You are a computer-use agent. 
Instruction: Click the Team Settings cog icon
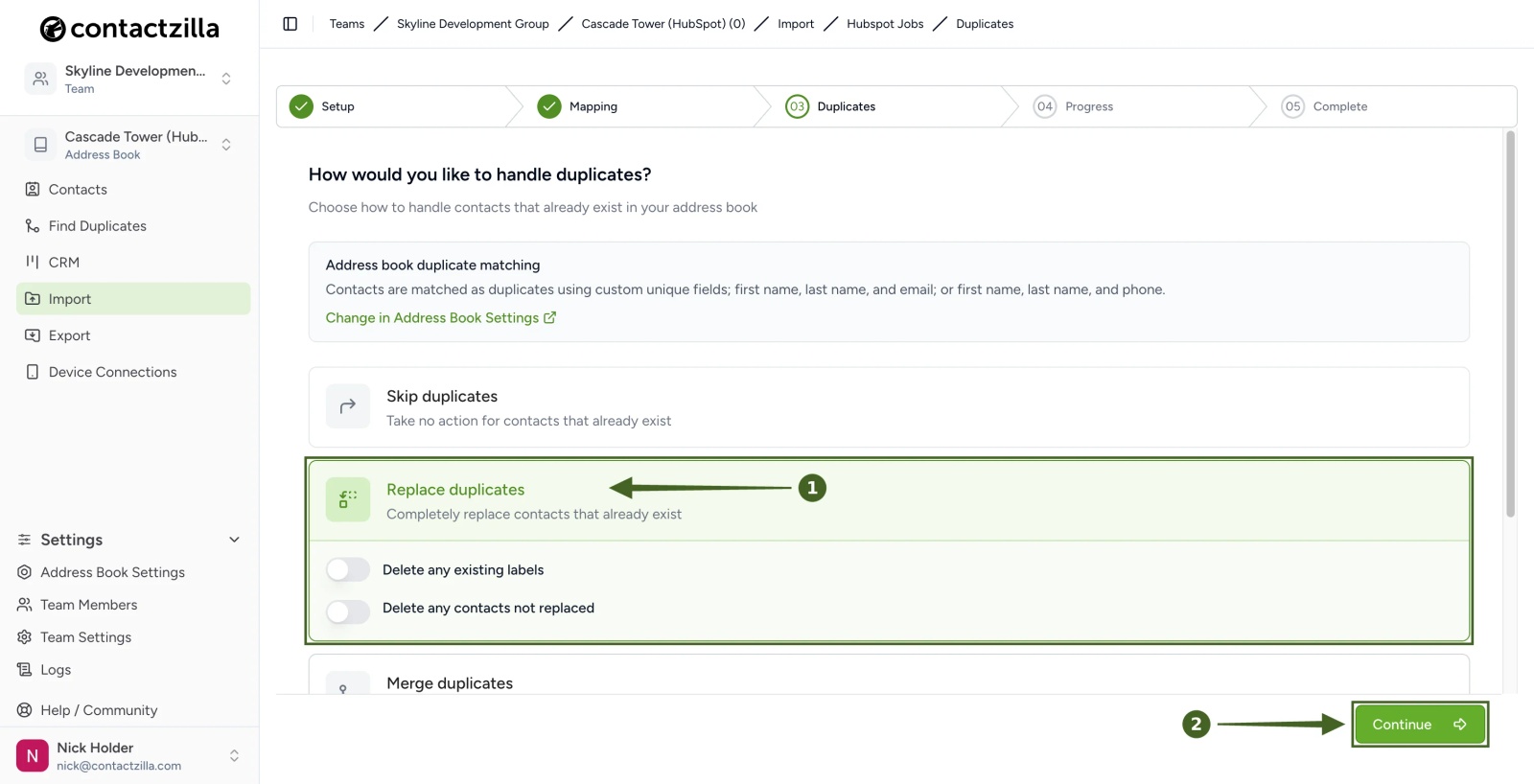pos(25,637)
